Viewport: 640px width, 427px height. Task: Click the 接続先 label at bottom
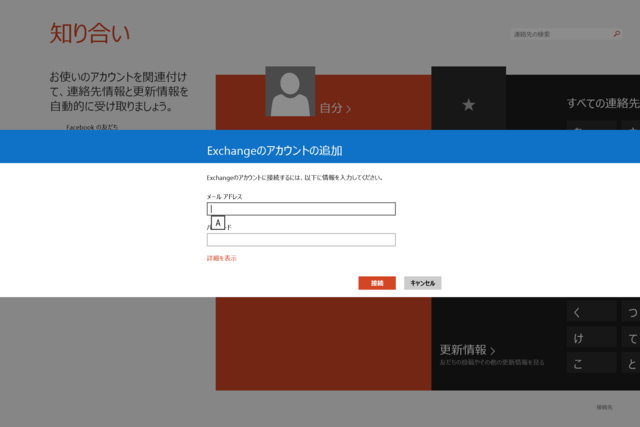click(604, 407)
